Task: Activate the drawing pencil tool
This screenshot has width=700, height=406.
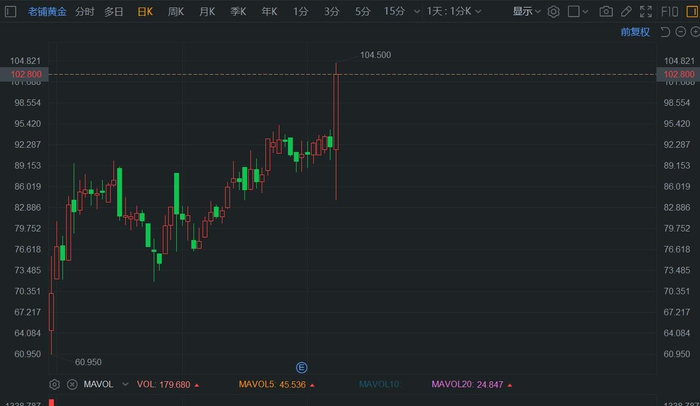Action: [626, 12]
